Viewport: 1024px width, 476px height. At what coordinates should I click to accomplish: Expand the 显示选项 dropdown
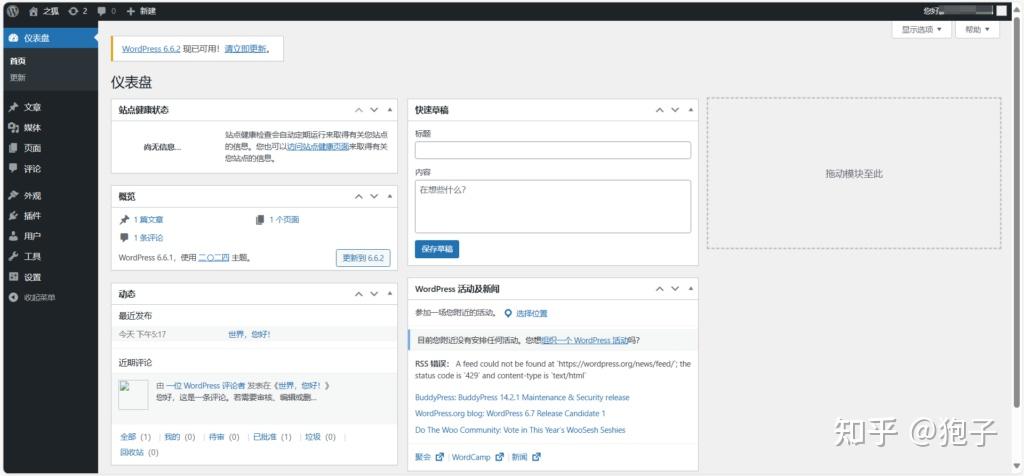click(921, 29)
